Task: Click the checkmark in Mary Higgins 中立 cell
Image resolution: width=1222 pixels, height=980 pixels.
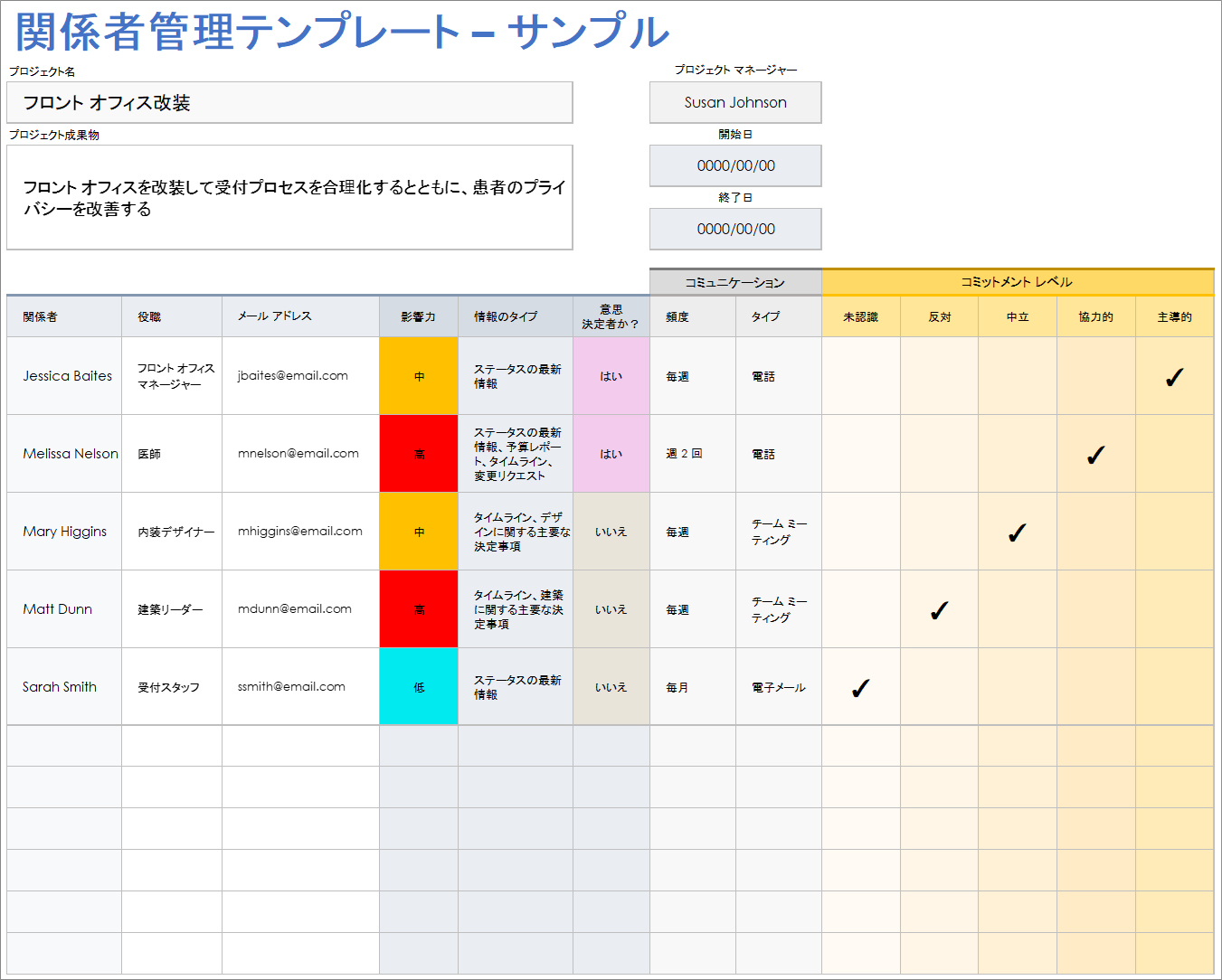Action: [1017, 532]
